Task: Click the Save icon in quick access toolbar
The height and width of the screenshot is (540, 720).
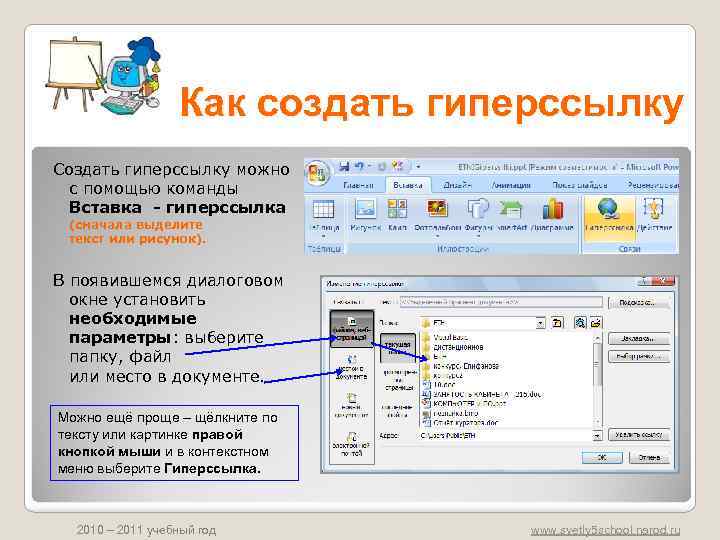Action: pyautogui.click(x=344, y=166)
